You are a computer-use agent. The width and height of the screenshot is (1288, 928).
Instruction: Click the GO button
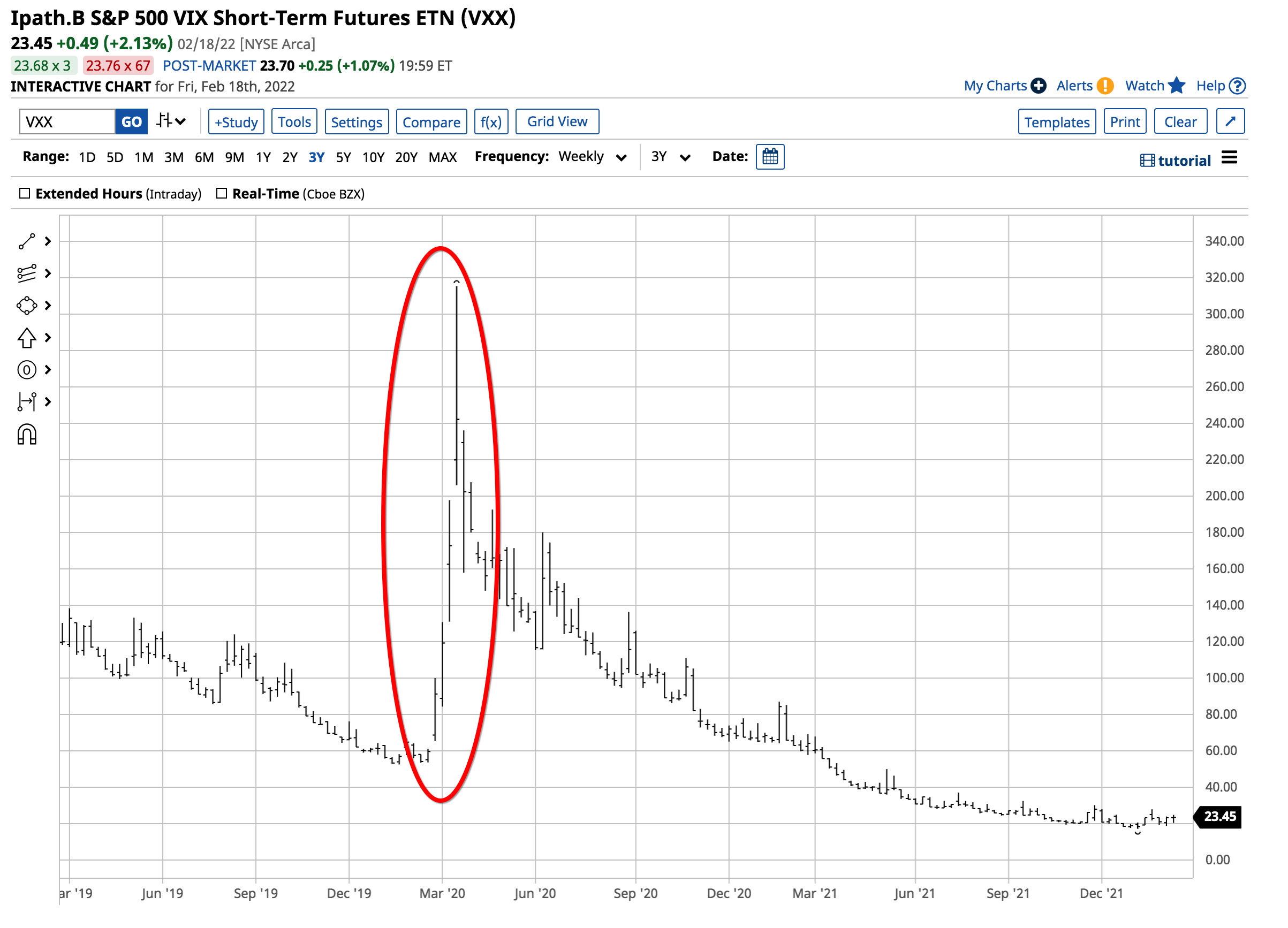pyautogui.click(x=131, y=121)
